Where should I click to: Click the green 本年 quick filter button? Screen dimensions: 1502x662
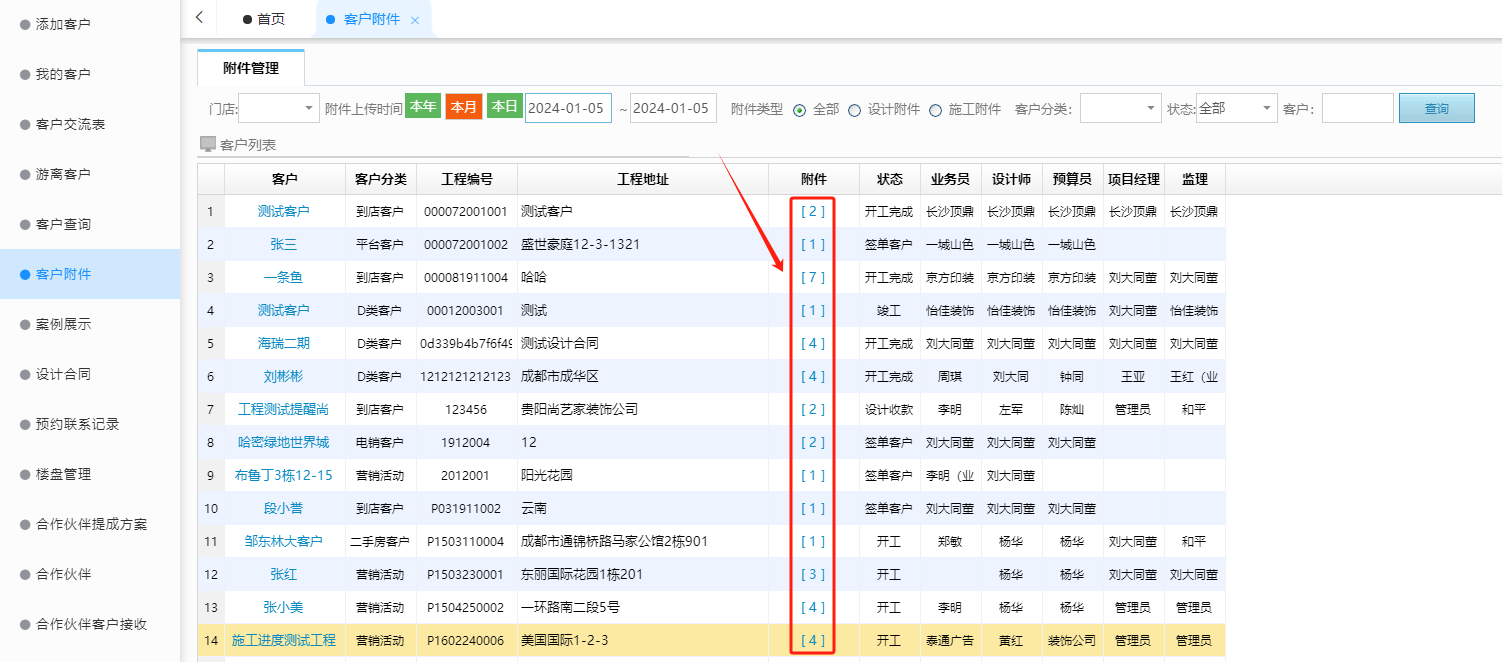(x=423, y=106)
